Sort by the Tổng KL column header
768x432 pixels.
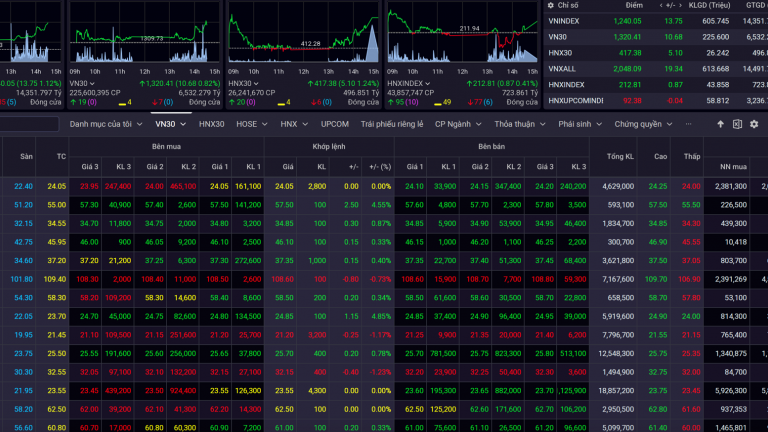click(x=620, y=157)
